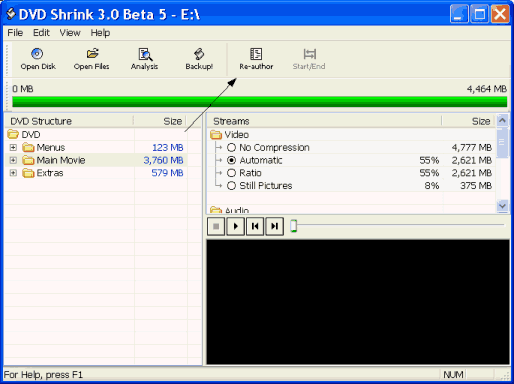The height and width of the screenshot is (384, 514).
Task: Select Automatic compression radio button
Action: click(231, 160)
